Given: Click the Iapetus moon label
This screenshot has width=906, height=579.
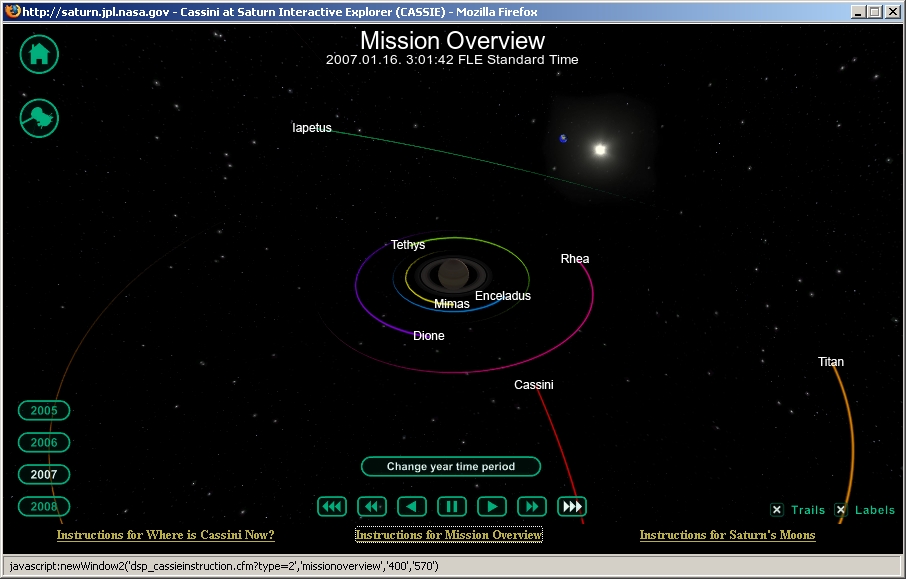Looking at the screenshot, I should click(x=312, y=128).
